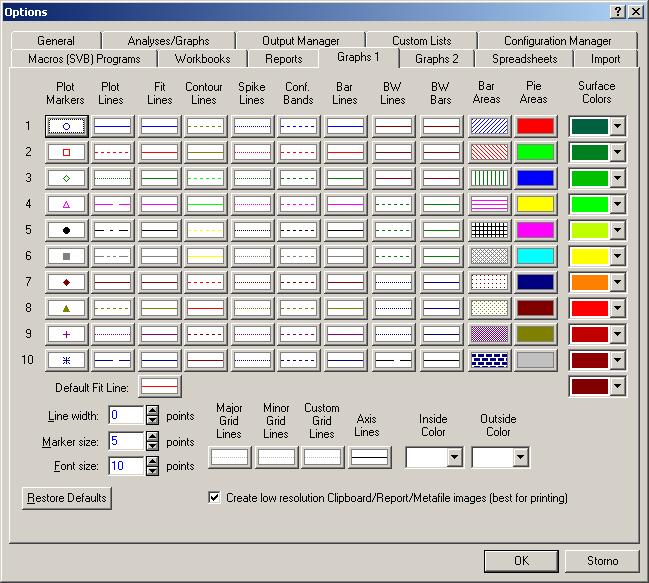This screenshot has height=583, width=649.
Task: Open the Workbooks tab
Action: pyautogui.click(x=202, y=59)
